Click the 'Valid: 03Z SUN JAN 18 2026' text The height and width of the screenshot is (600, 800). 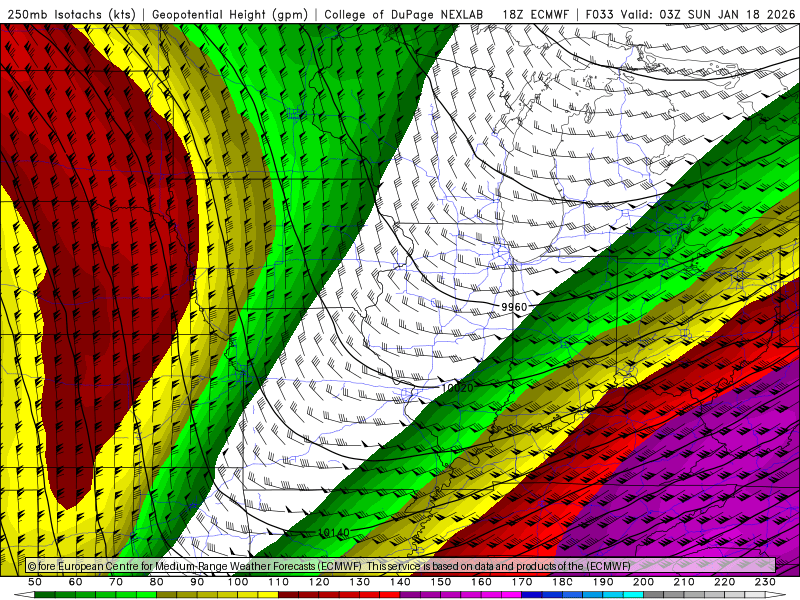coord(708,15)
